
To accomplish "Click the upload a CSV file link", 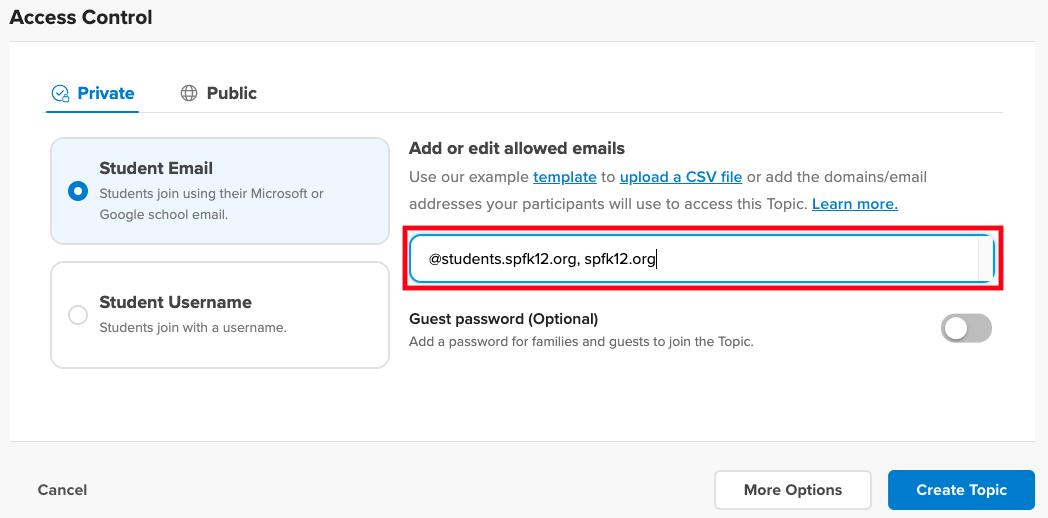I will point(681,177).
